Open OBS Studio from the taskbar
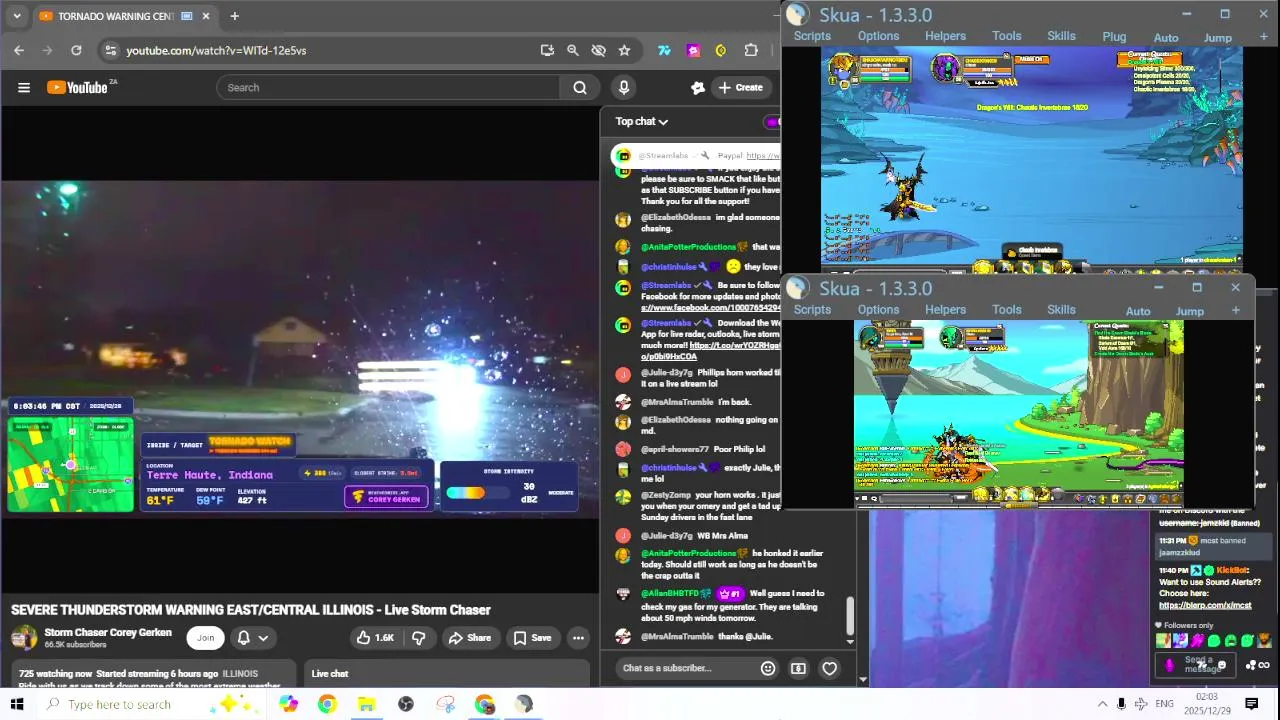This screenshot has height=720, width=1280. [x=406, y=704]
